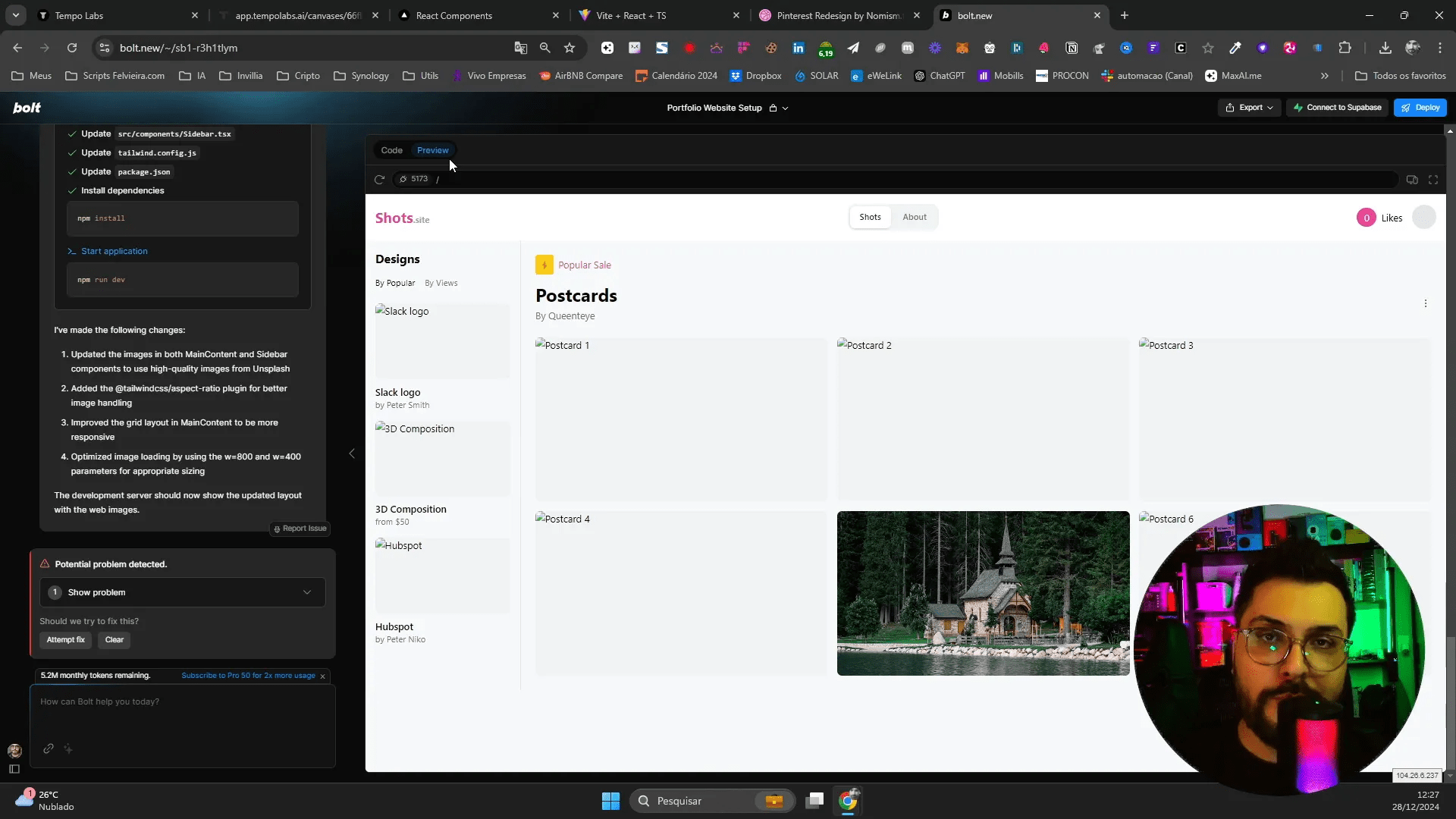Switch to the Pinterest Redesign tab

(839, 15)
